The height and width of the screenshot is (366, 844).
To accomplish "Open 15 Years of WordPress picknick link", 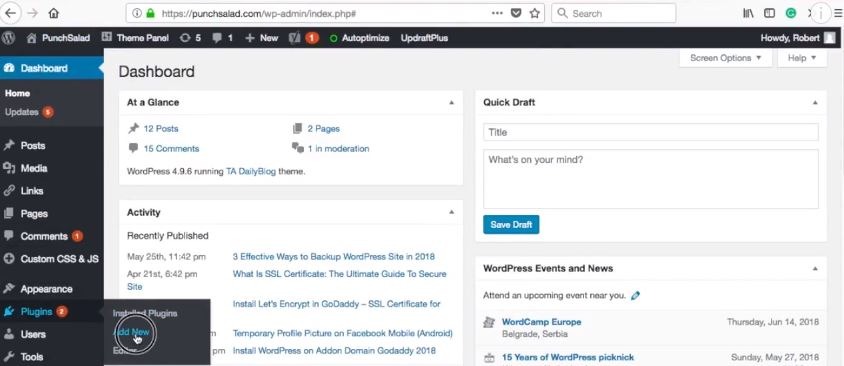I will [x=568, y=357].
